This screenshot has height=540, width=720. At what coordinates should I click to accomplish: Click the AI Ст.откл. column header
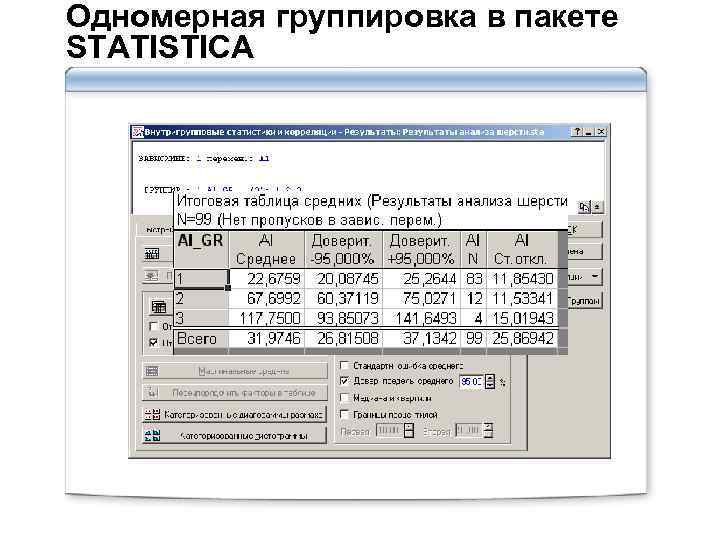[x=522, y=249]
